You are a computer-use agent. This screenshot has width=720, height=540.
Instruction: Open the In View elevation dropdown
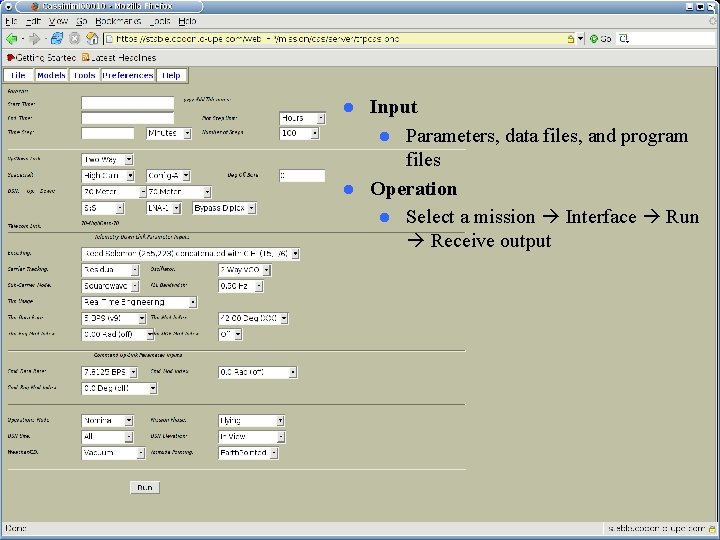(x=252, y=436)
